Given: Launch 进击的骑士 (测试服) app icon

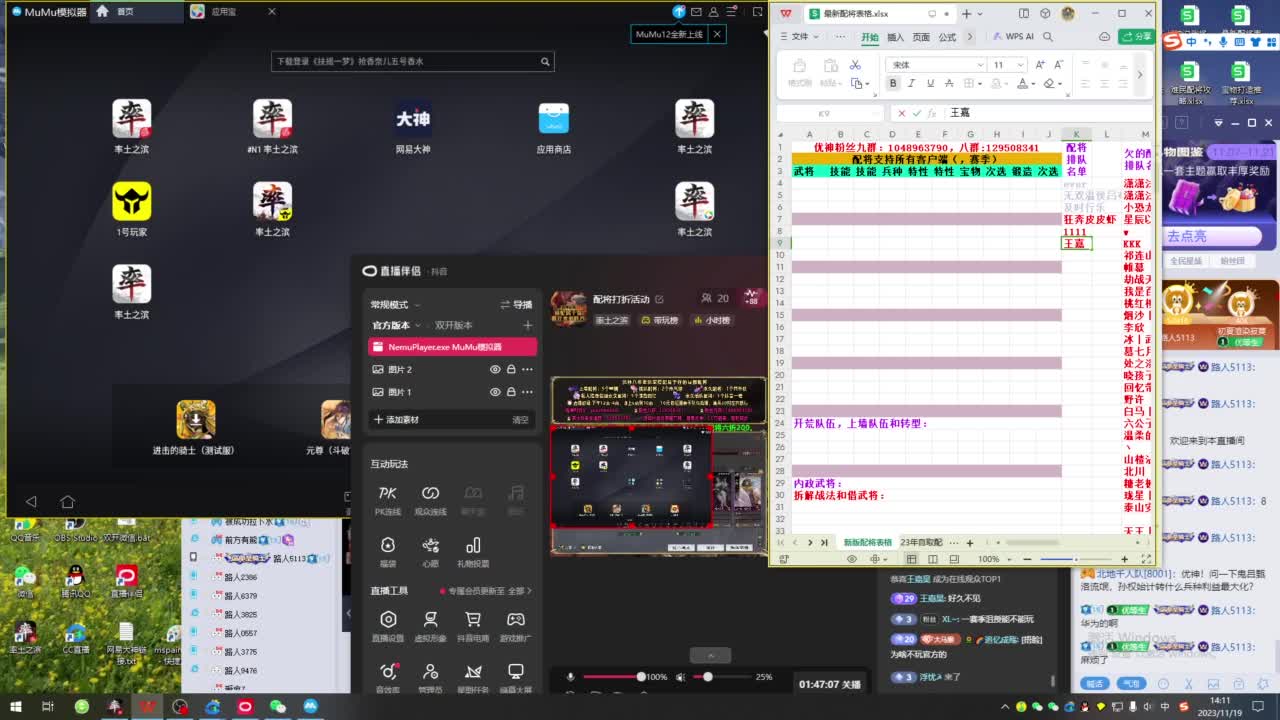Looking at the screenshot, I should [x=196, y=420].
